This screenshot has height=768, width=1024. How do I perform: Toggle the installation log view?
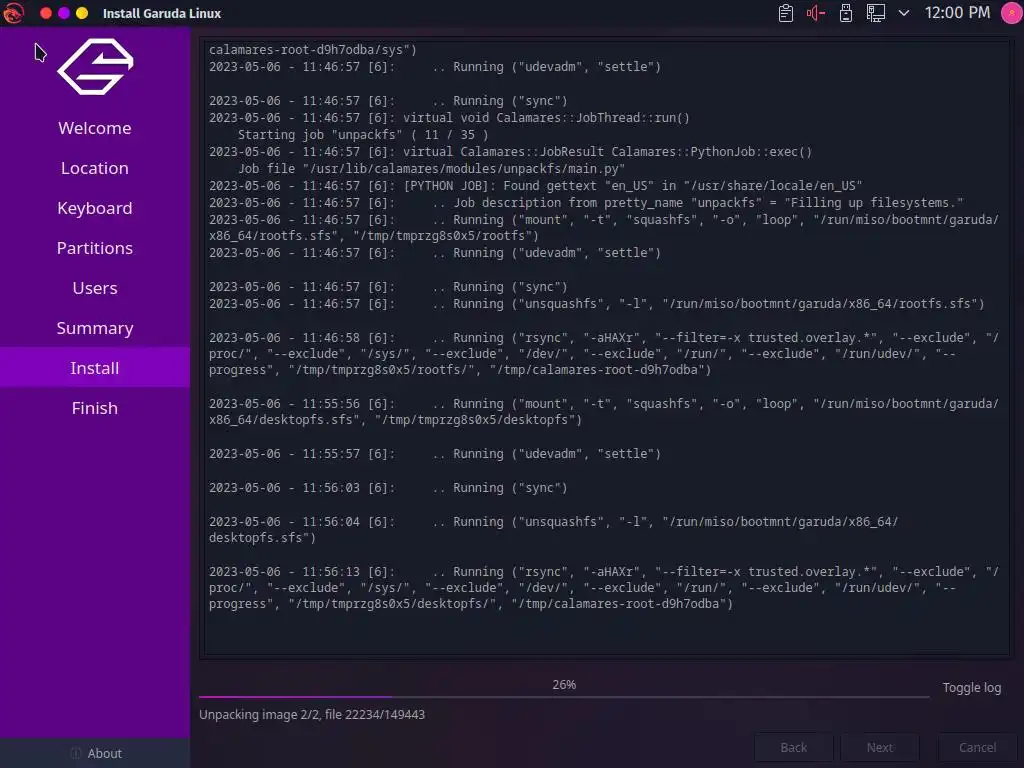(972, 688)
